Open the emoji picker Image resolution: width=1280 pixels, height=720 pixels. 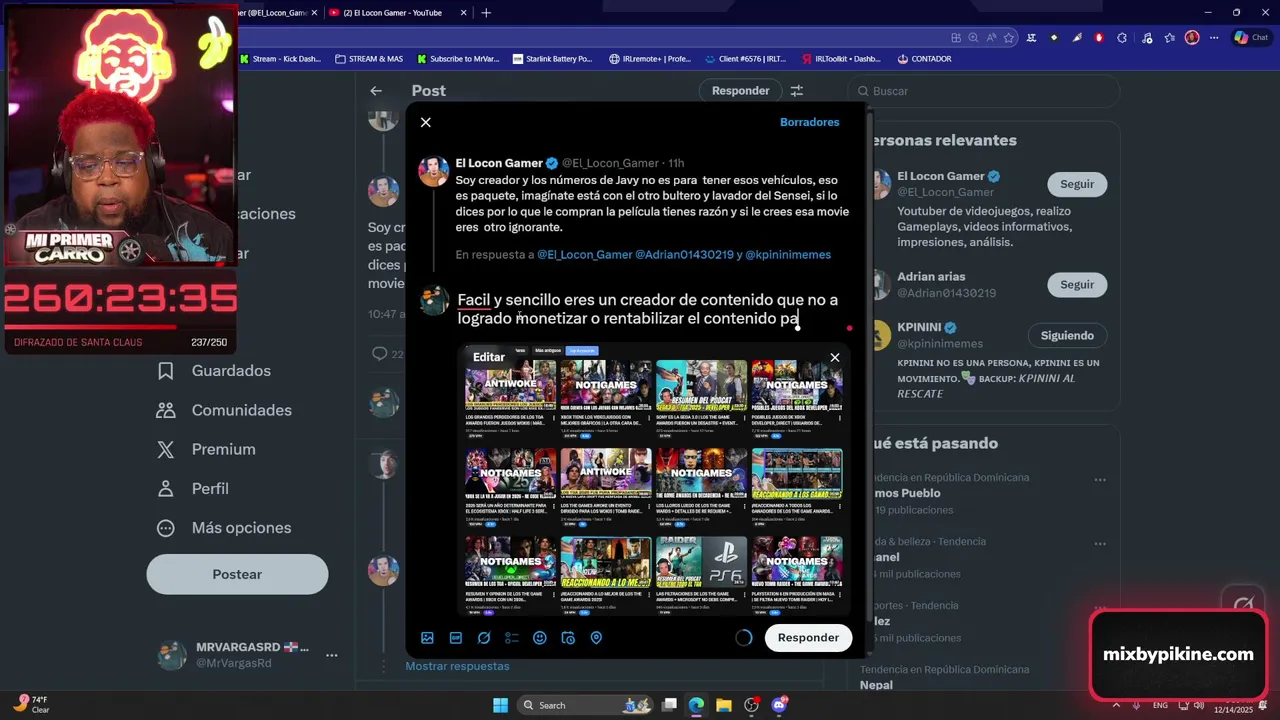(x=540, y=638)
